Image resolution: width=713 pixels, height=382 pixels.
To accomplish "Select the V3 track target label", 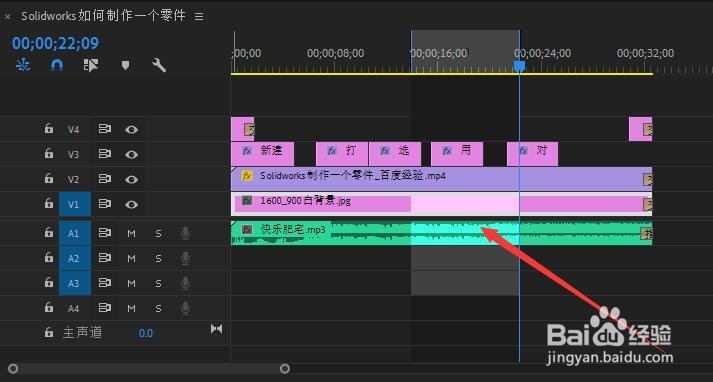I will [73, 155].
